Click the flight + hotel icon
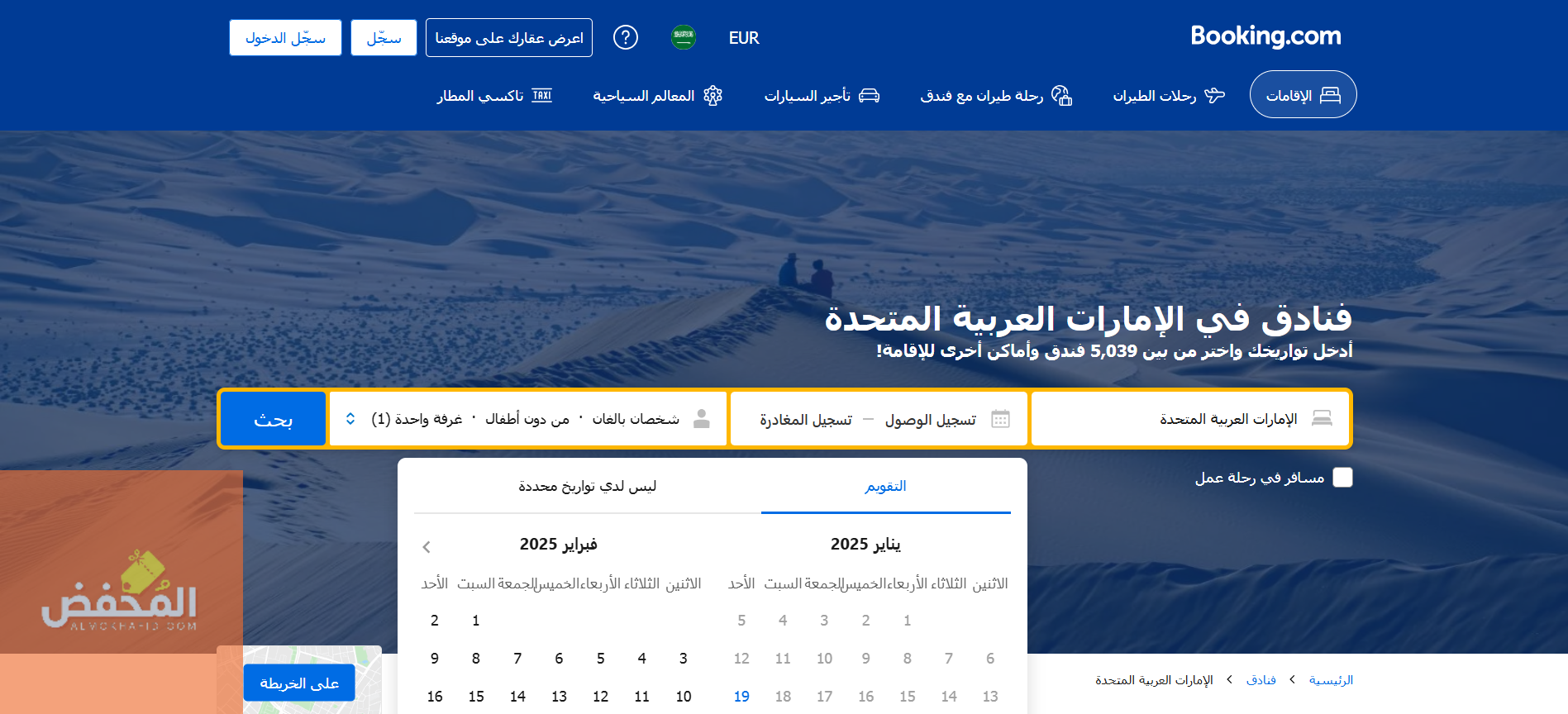 tap(1061, 96)
